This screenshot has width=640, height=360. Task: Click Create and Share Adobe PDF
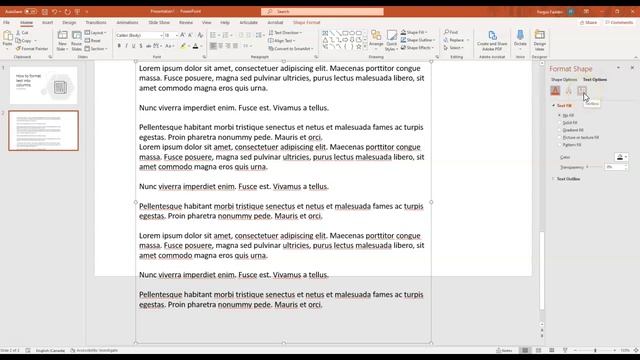click(x=492, y=41)
